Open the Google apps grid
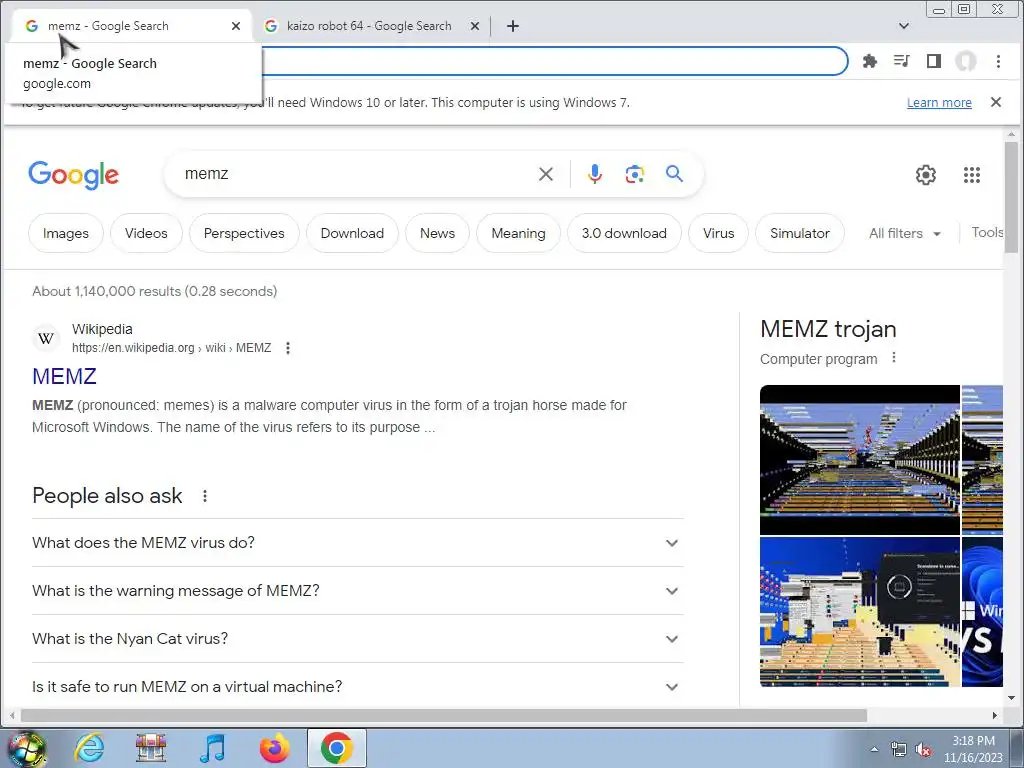1024x768 pixels. pyautogui.click(x=972, y=175)
